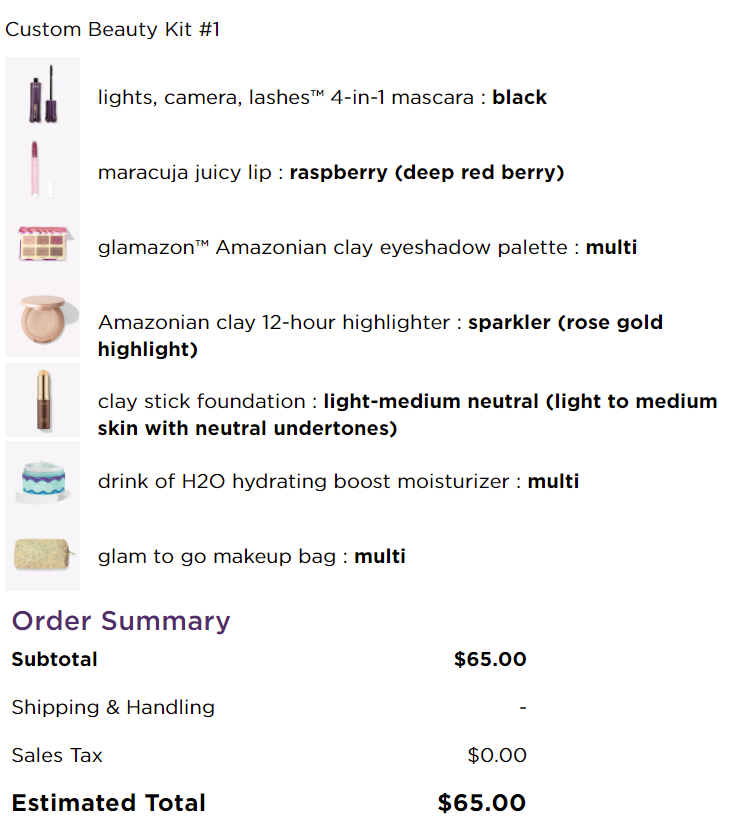Open the glamazon eyeshadow palette image

42,245
